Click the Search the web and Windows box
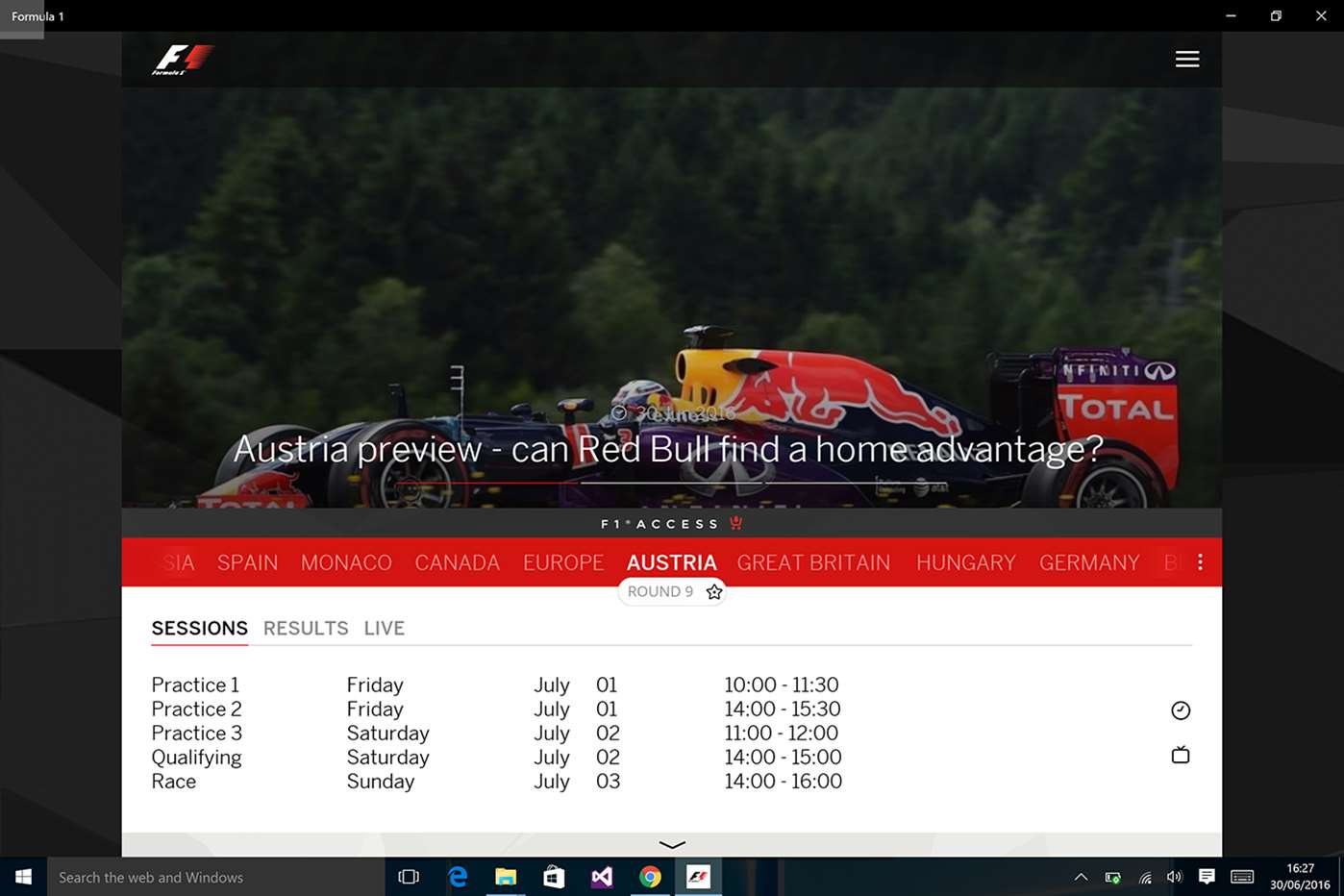Viewport: 1344px width, 896px height. [x=216, y=877]
